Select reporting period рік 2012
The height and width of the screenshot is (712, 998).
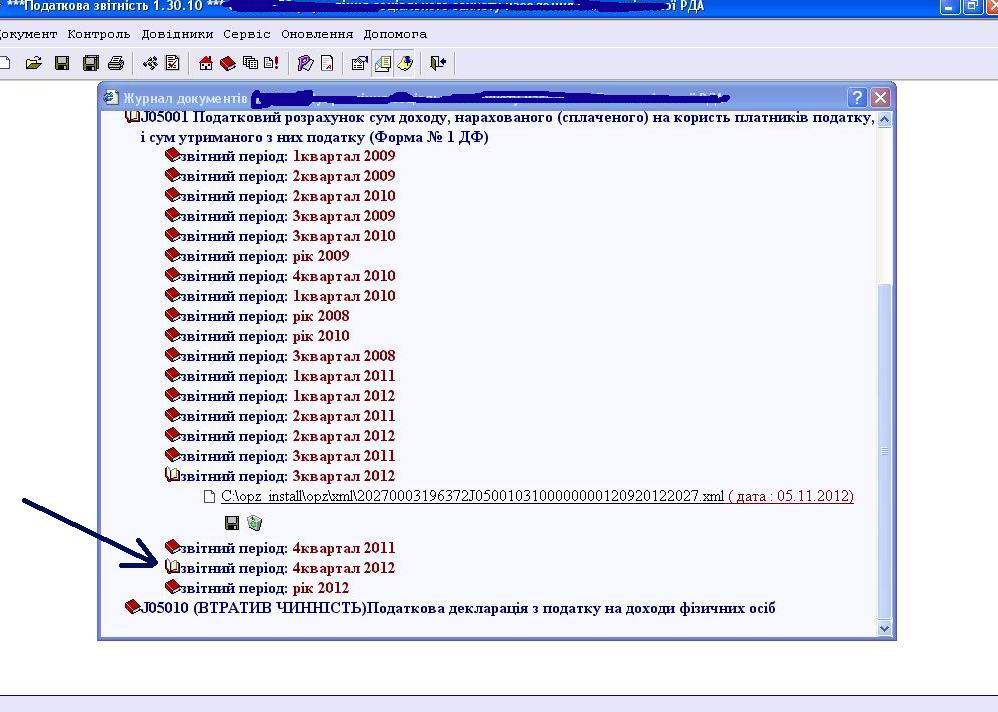320,588
